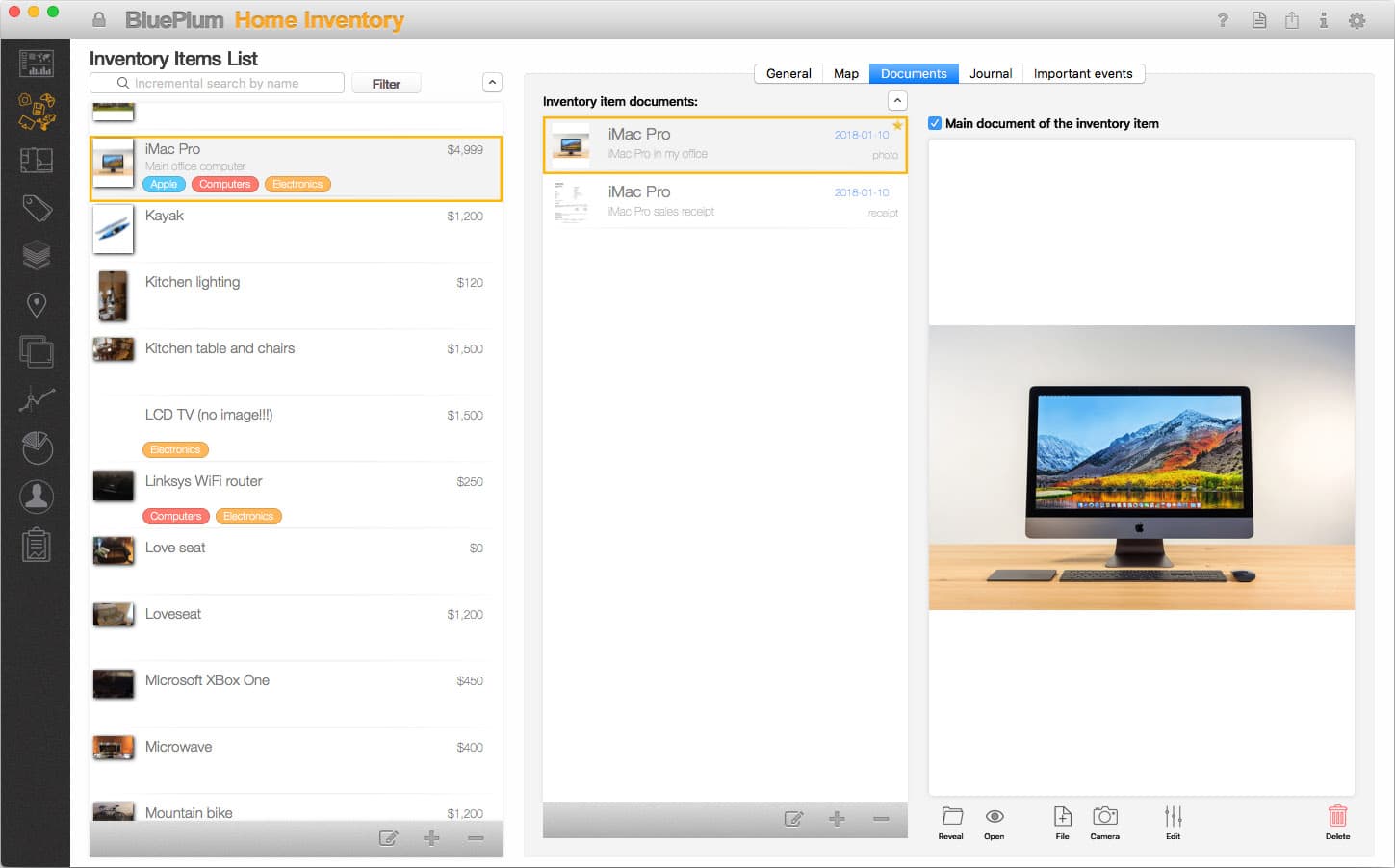Click the Filter button
The width and height of the screenshot is (1395, 868).
[x=386, y=84]
